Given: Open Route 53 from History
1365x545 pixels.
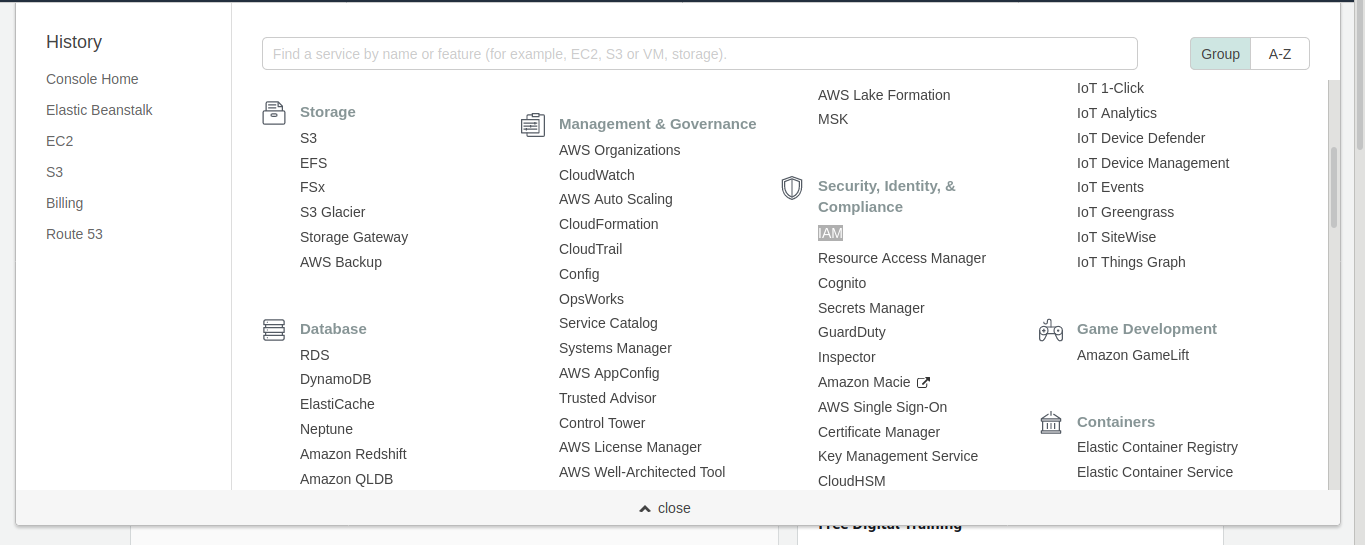Looking at the screenshot, I should pyautogui.click(x=74, y=234).
